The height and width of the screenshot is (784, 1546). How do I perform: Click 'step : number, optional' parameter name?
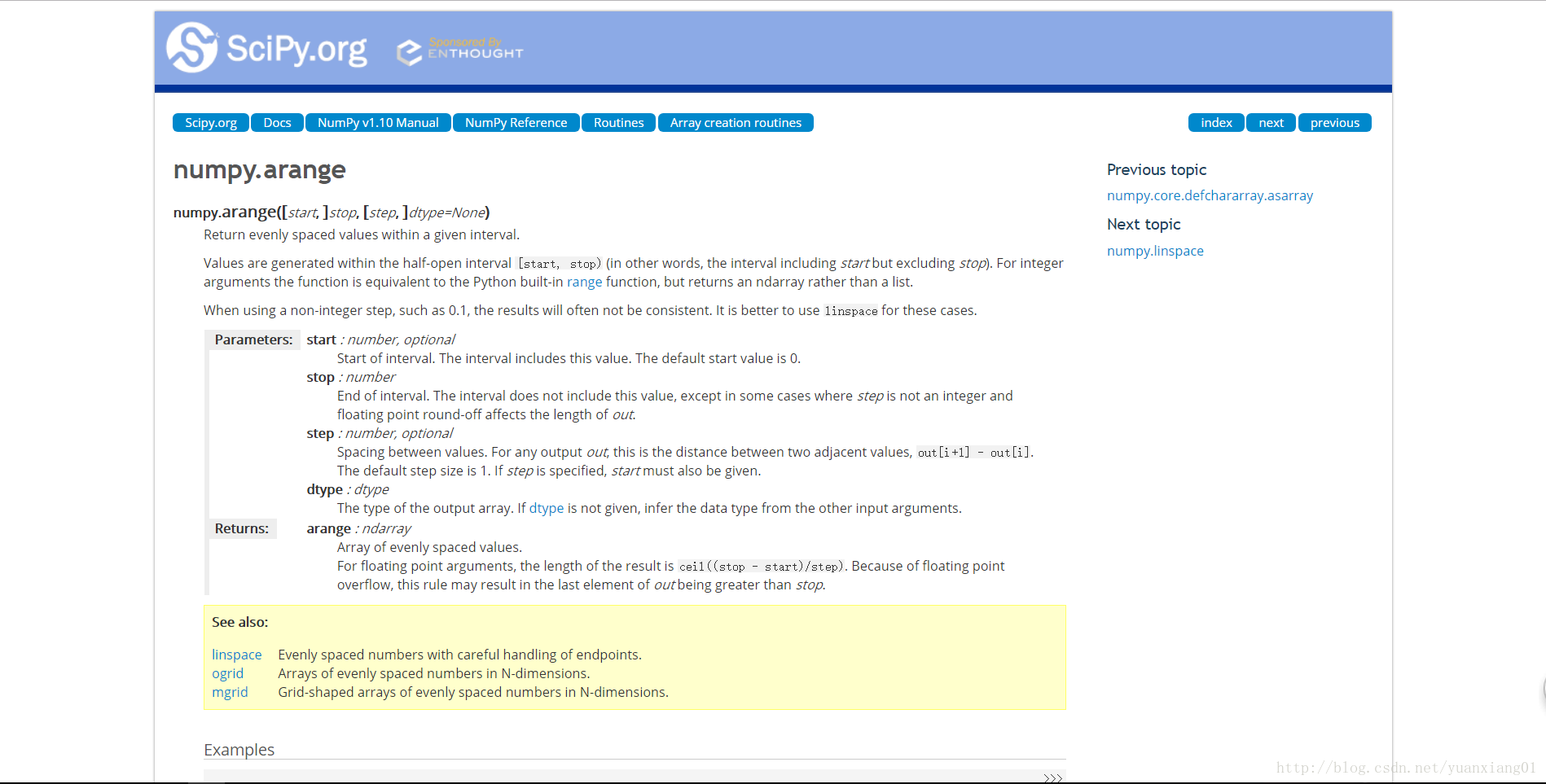380,433
